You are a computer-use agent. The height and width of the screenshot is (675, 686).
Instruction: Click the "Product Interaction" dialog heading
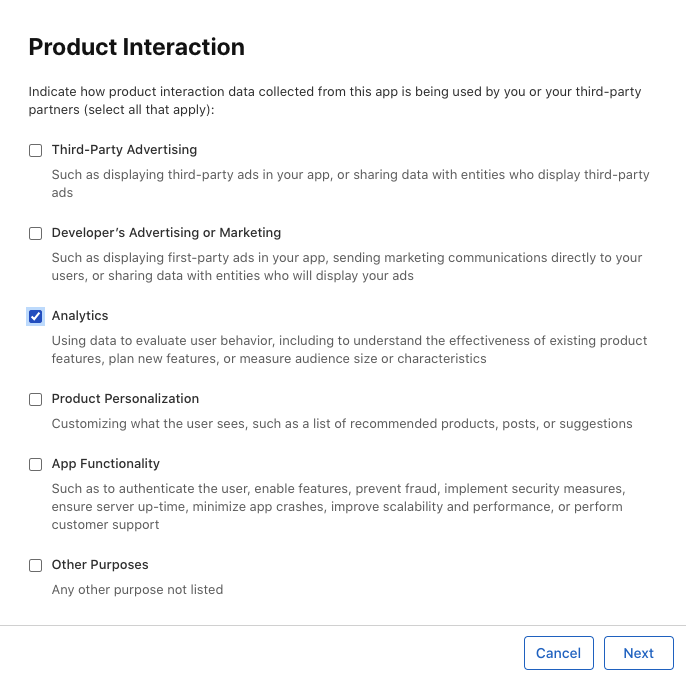136,47
